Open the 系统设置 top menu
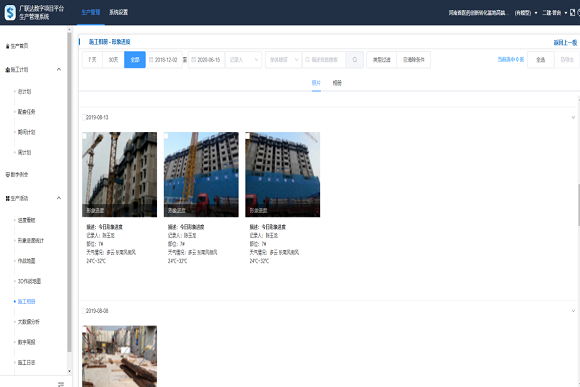Viewport: 580px width, 387px height. 118,12
